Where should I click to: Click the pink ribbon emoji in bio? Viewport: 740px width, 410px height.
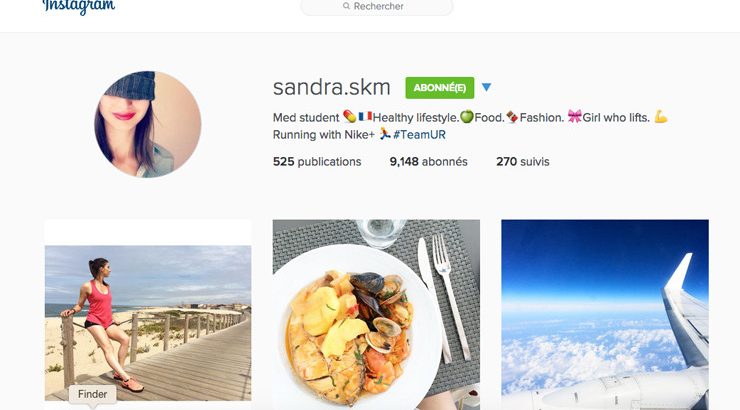point(574,117)
